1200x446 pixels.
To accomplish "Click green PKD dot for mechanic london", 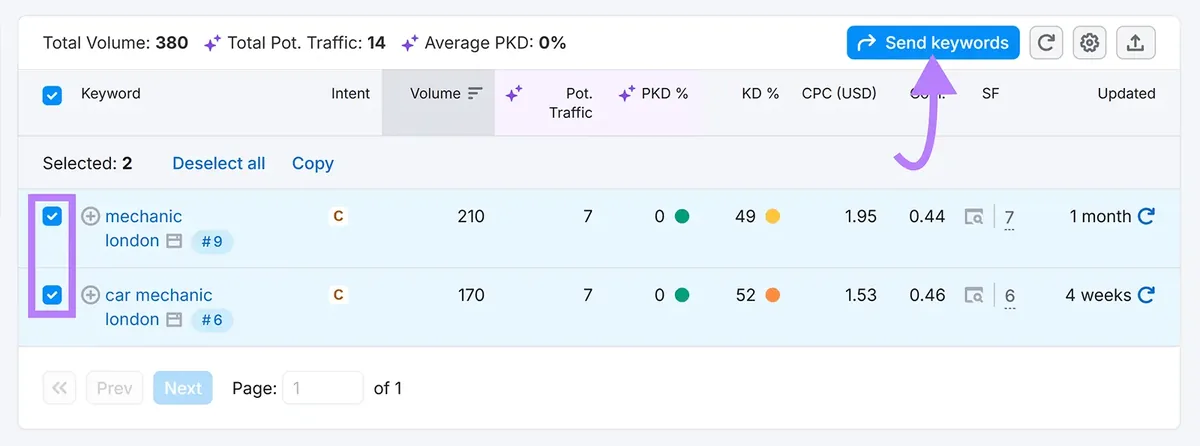I will [682, 216].
